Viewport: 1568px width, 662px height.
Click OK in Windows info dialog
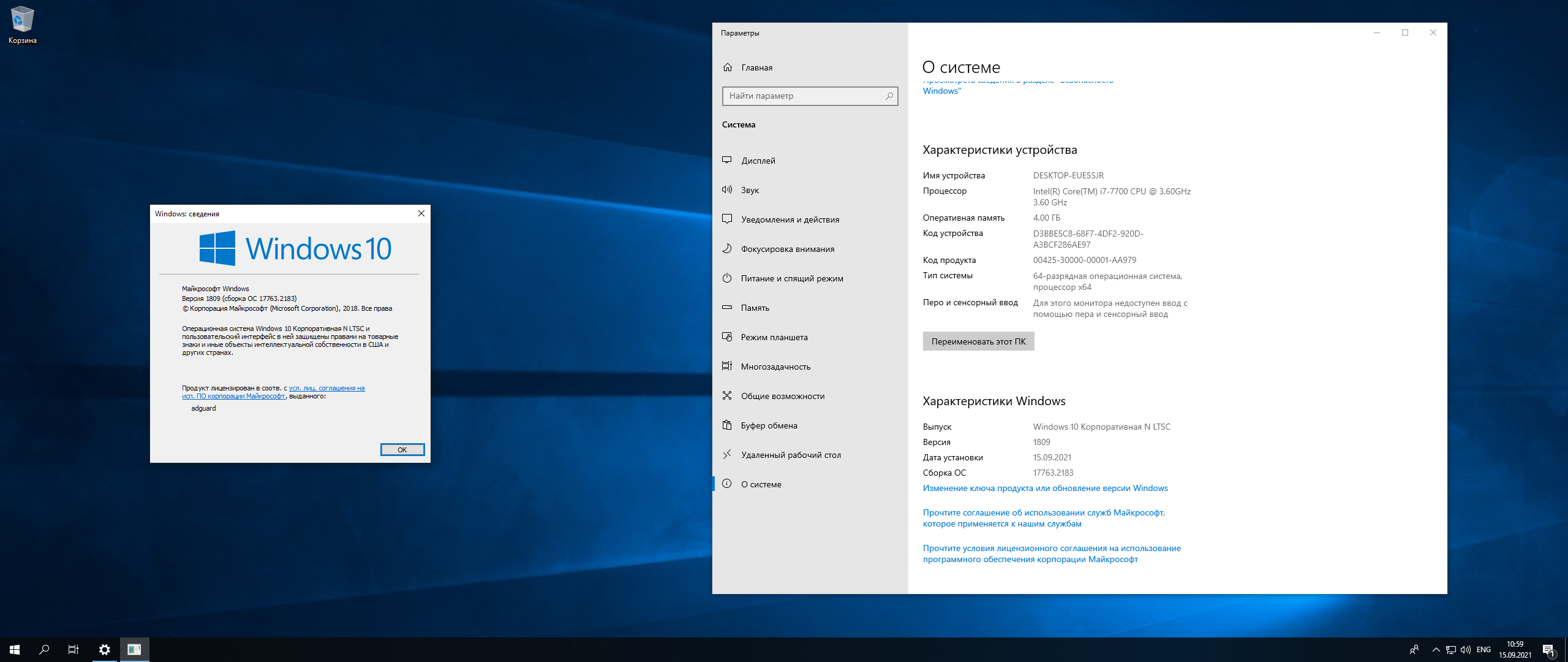click(402, 449)
